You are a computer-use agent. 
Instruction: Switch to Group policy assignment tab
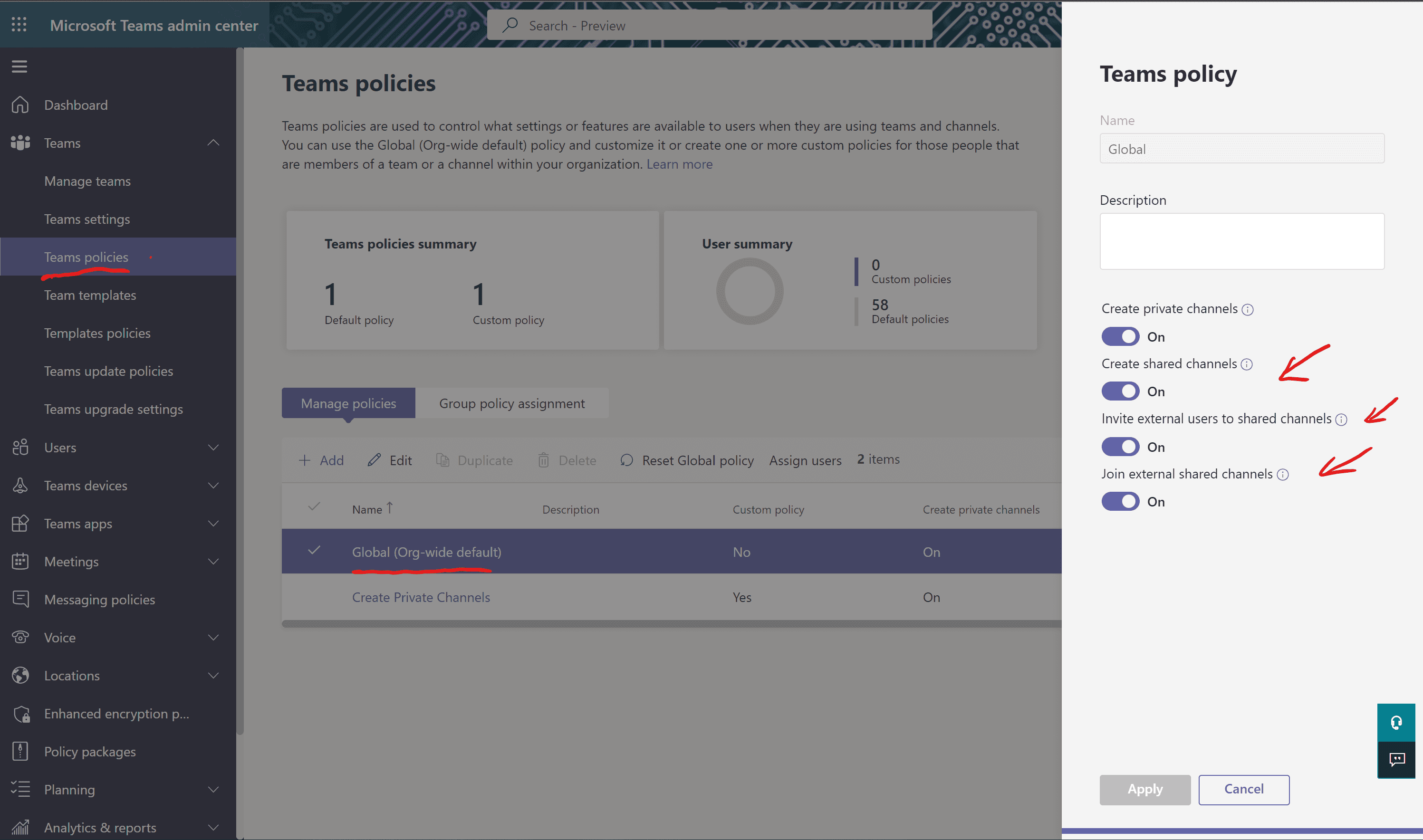tap(511, 403)
